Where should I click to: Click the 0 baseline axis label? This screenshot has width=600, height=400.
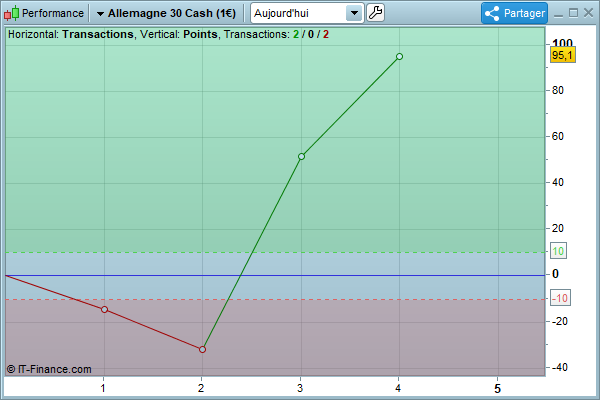pyautogui.click(x=555, y=274)
